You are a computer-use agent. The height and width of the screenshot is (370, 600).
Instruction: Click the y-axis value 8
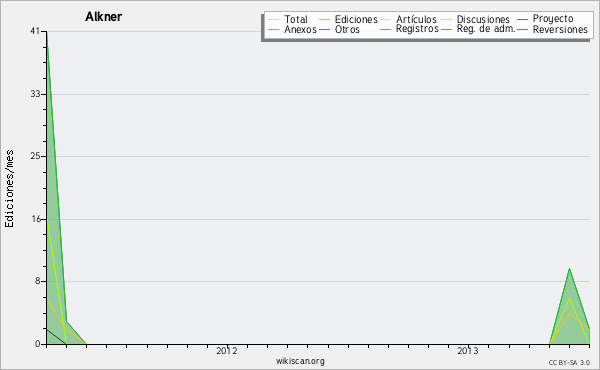pos(38,281)
